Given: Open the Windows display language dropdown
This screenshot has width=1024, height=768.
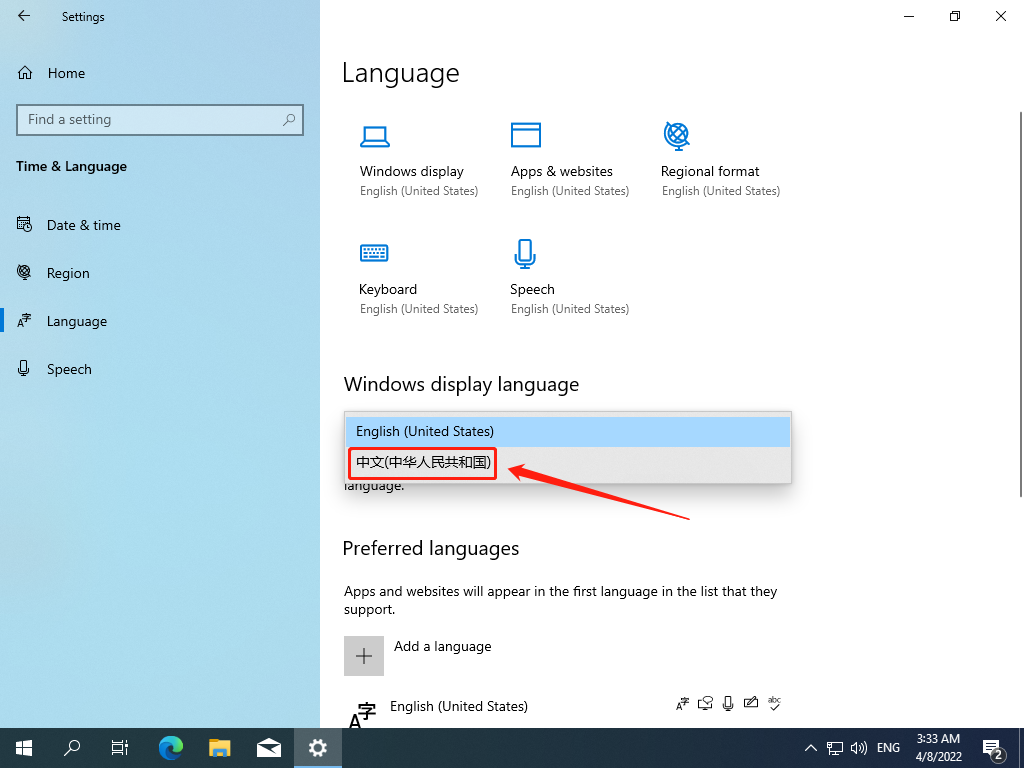Looking at the screenshot, I should click(567, 431).
